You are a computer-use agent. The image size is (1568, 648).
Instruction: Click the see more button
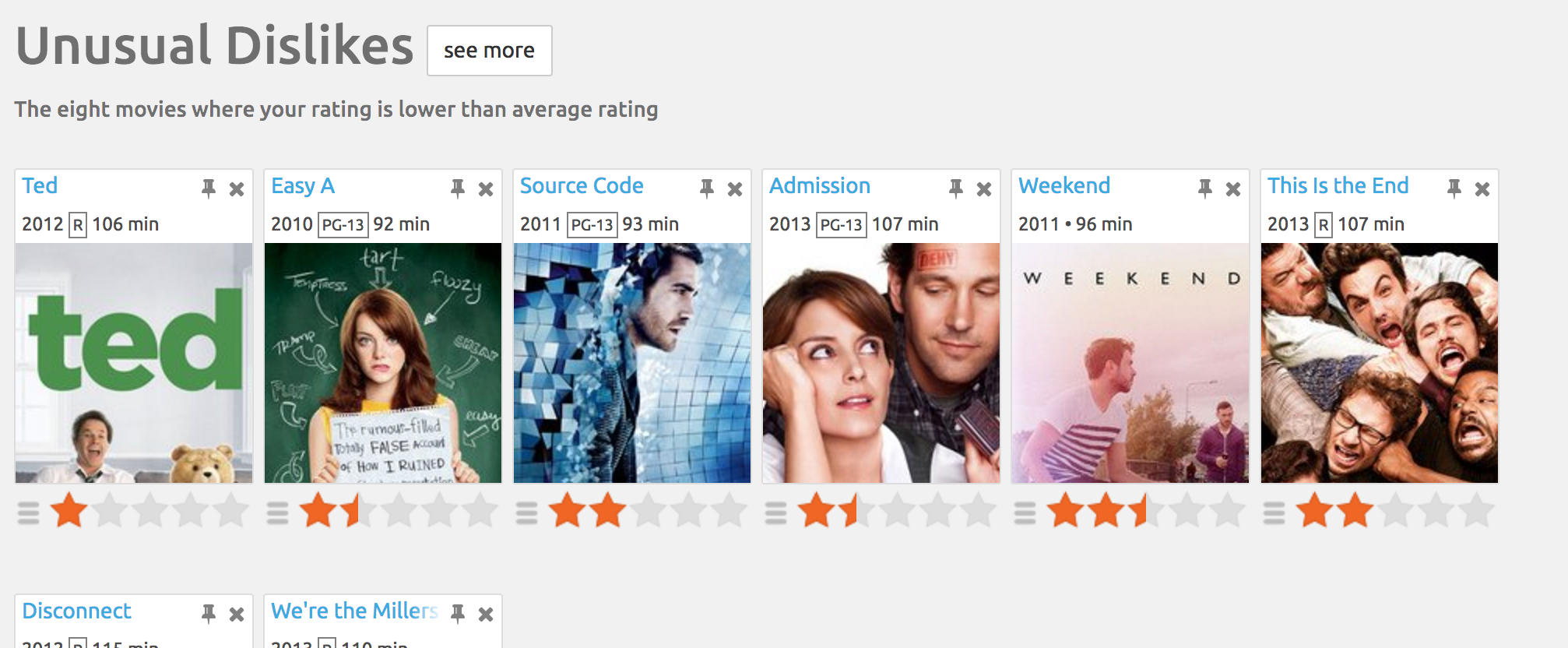coord(489,50)
